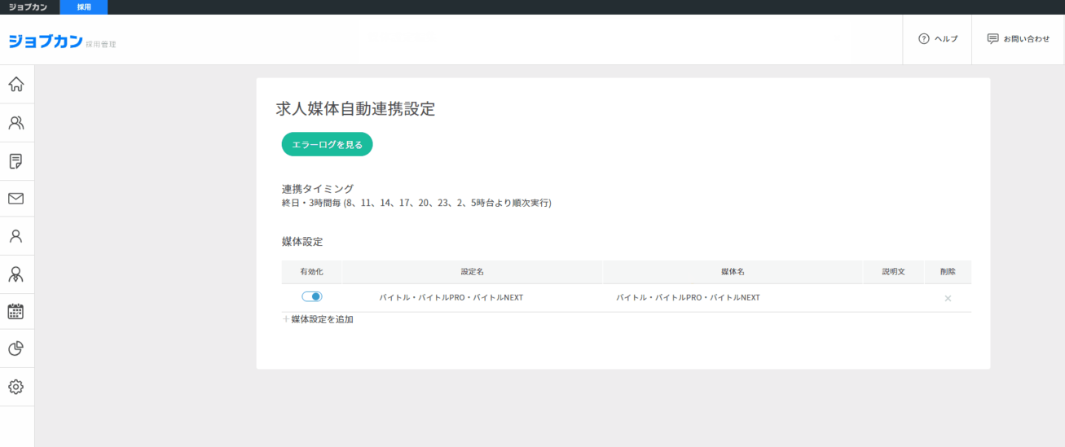The width and height of the screenshot is (1065, 447).
Task: Open ヘルプ in the header
Action: point(937,39)
